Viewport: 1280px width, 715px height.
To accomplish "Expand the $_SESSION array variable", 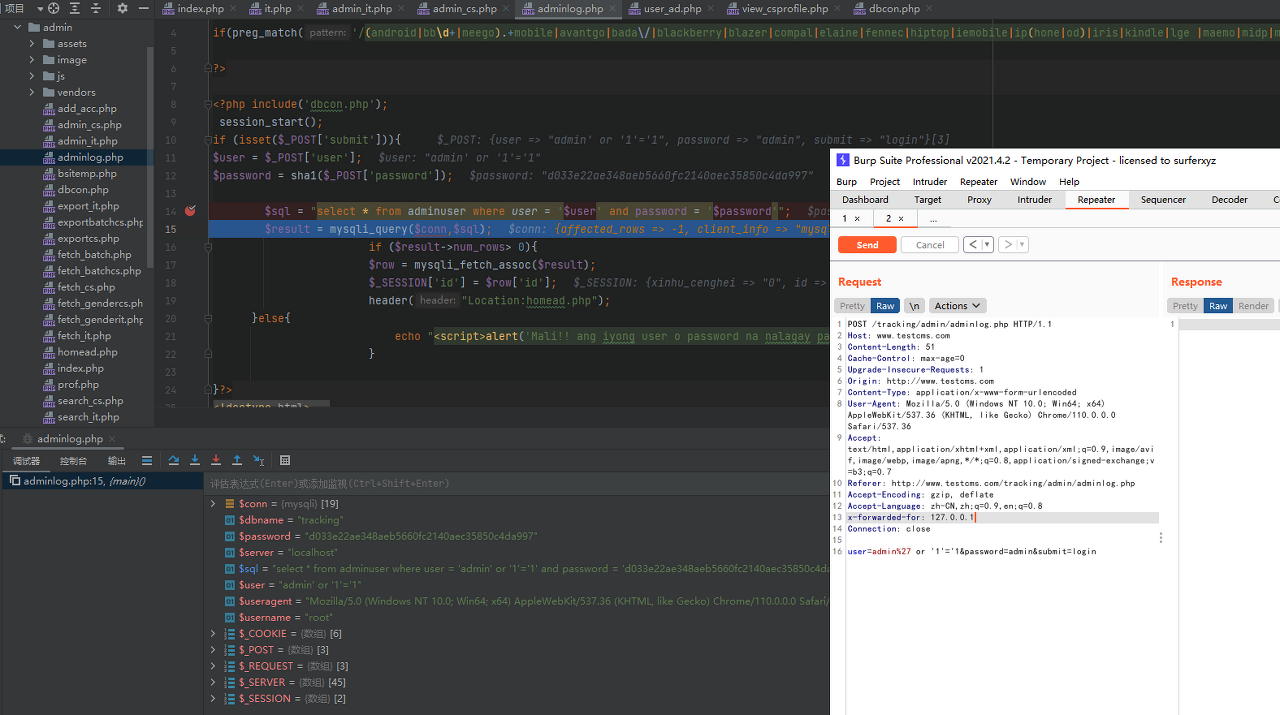I will tap(213, 698).
